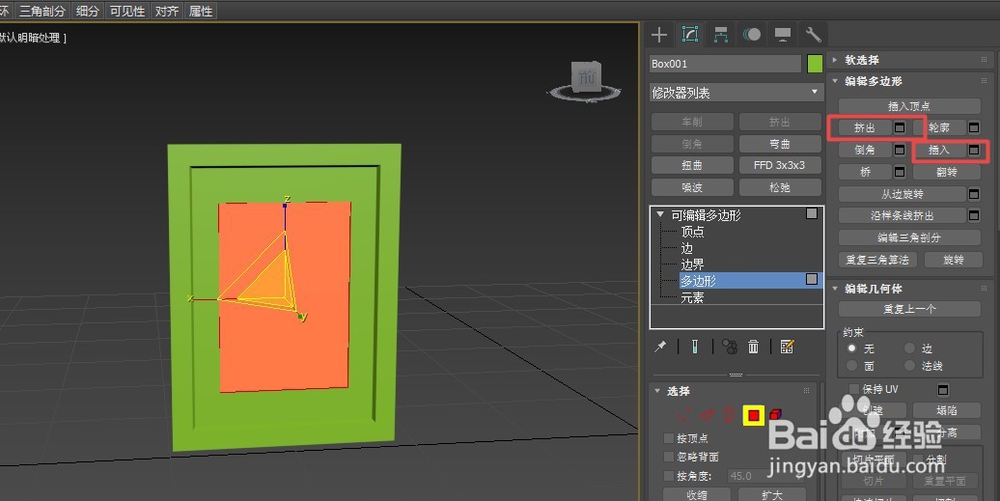Select the highlighted Polygon sub-object icon
This screenshot has width=1000, height=501.
[754, 416]
